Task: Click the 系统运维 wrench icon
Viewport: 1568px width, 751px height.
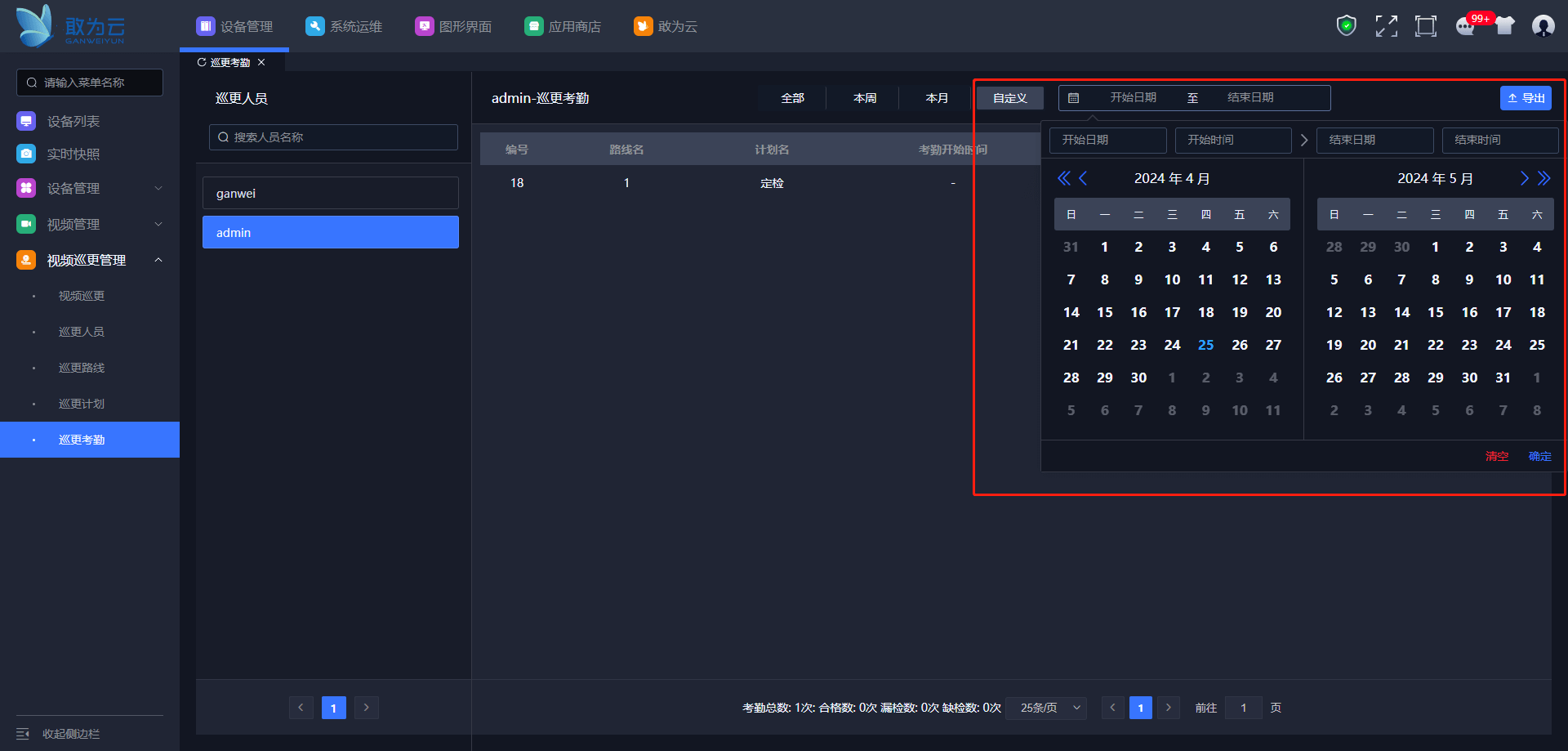Action: (314, 26)
